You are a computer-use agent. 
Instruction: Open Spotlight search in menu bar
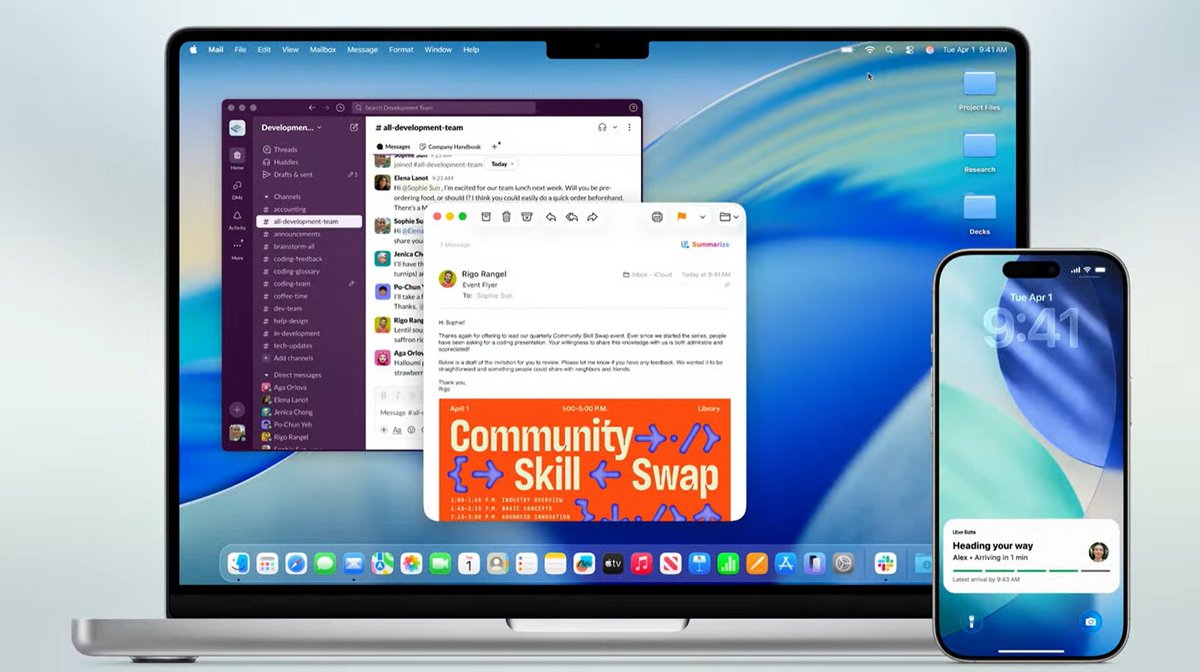[890, 49]
